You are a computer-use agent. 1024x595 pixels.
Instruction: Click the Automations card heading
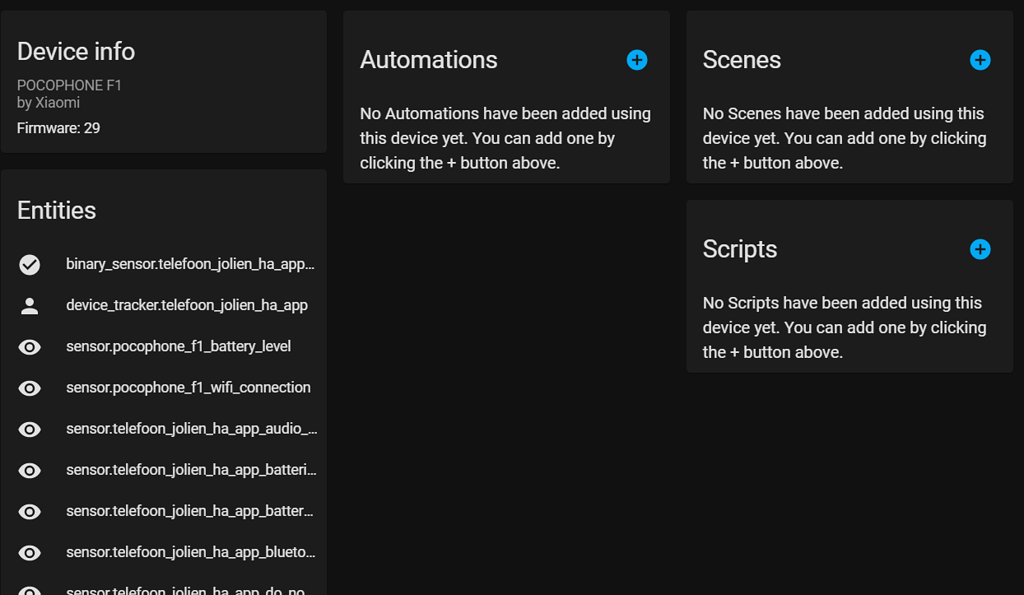coord(428,60)
